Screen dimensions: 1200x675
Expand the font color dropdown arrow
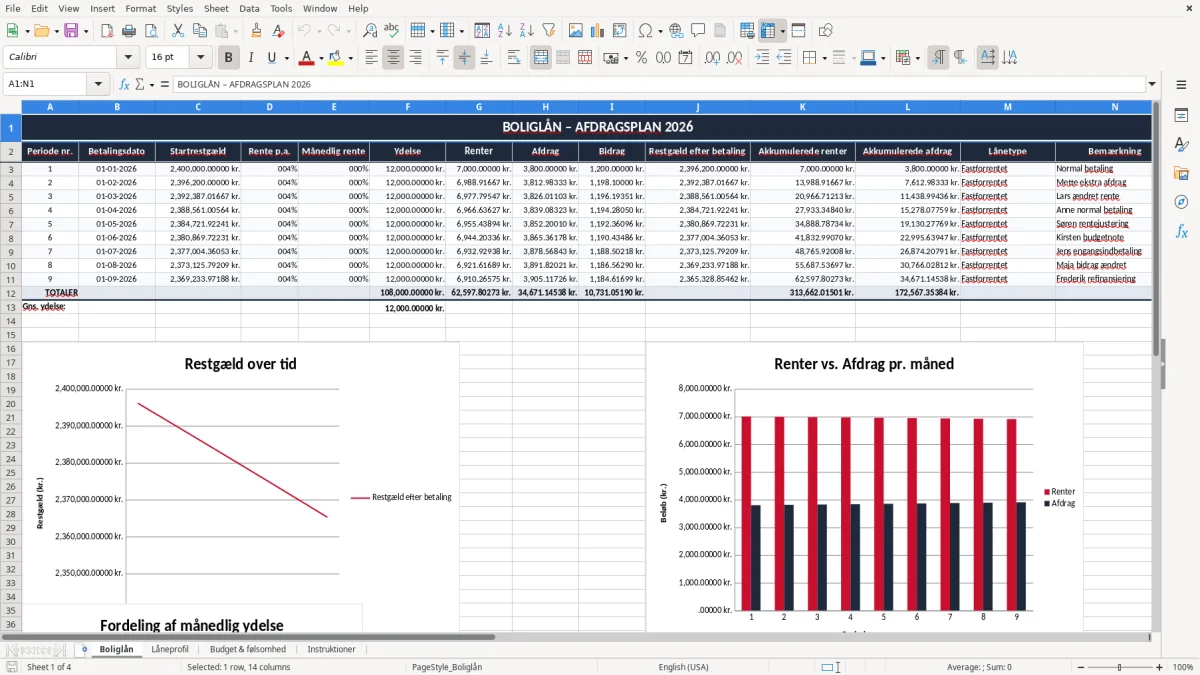coord(322,58)
